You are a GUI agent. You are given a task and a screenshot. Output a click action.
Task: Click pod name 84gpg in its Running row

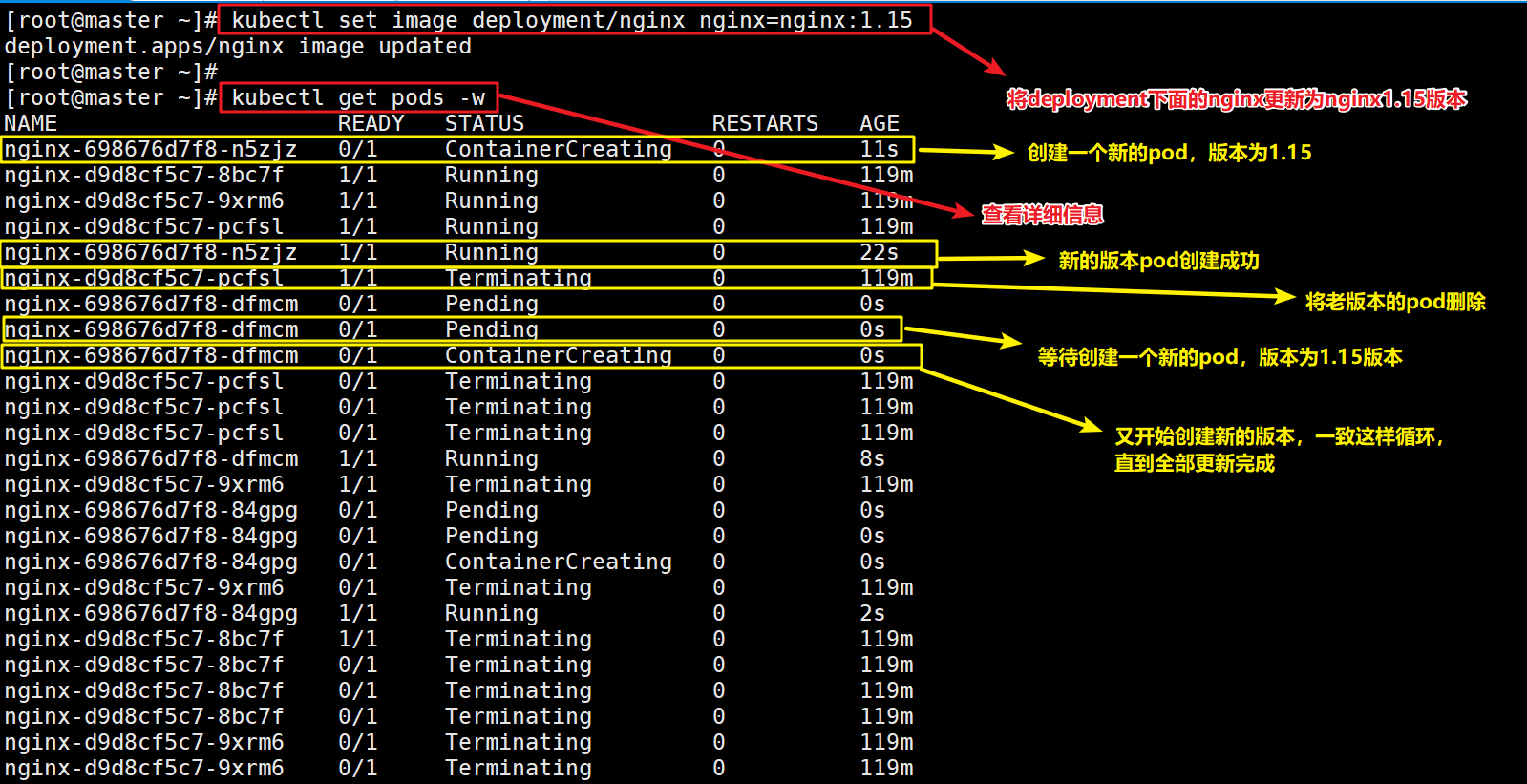click(151, 613)
